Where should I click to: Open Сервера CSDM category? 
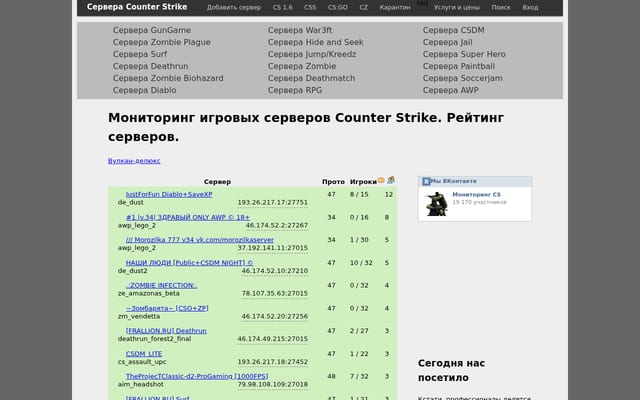click(453, 30)
